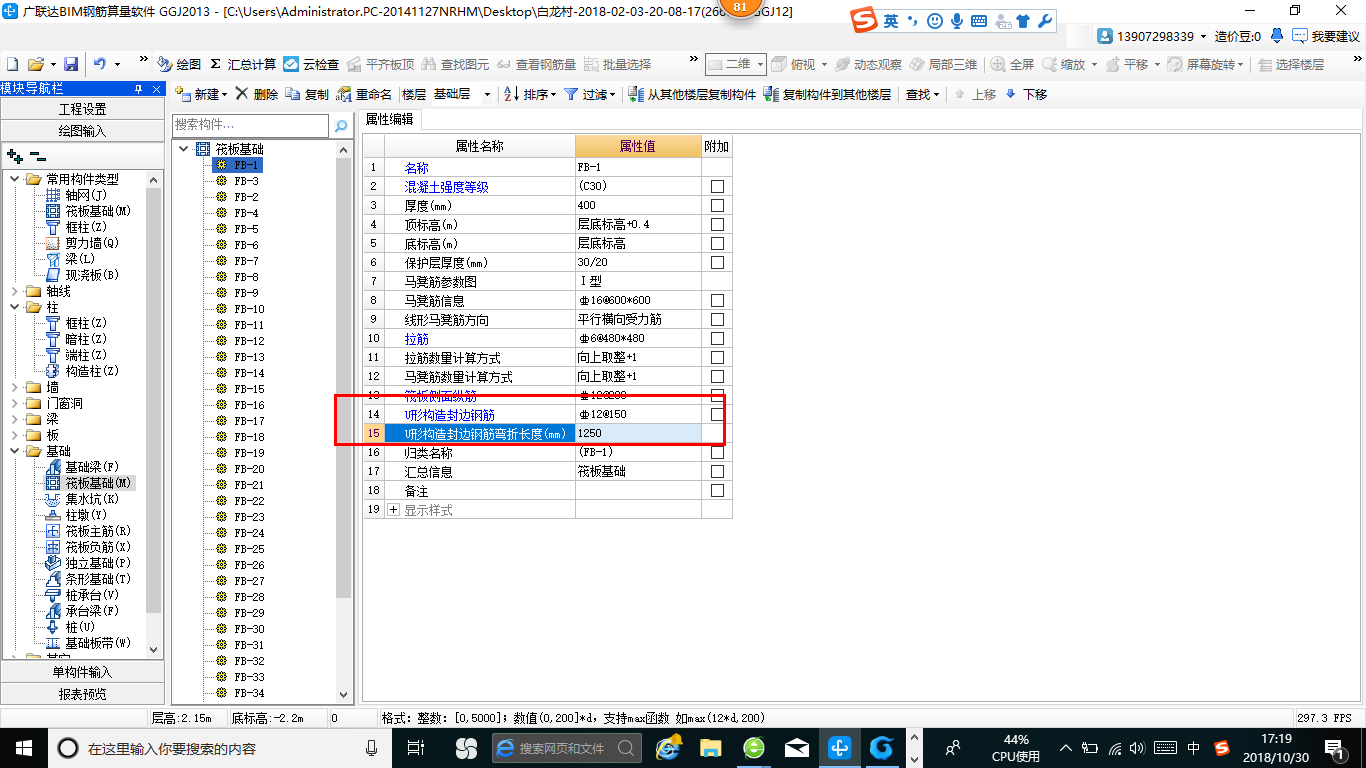Viewport: 1366px width, 768px height.
Task: Move component down with 下移
Action: pyautogui.click(x=1026, y=94)
